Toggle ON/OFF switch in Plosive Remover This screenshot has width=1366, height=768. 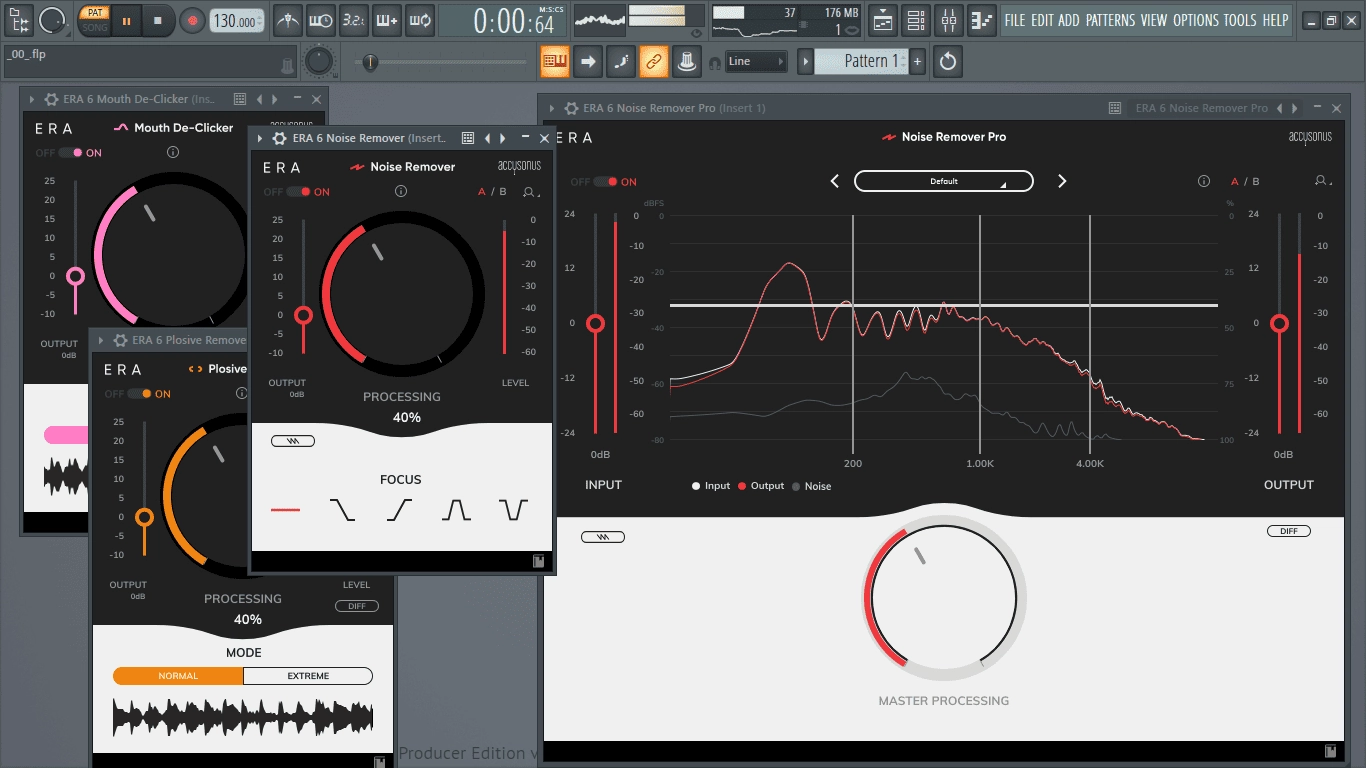coord(138,394)
